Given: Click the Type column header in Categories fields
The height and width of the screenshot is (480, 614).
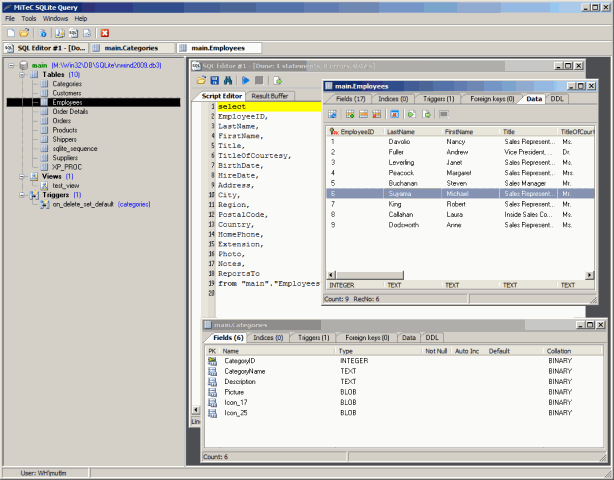Looking at the screenshot, I should [x=379, y=351].
